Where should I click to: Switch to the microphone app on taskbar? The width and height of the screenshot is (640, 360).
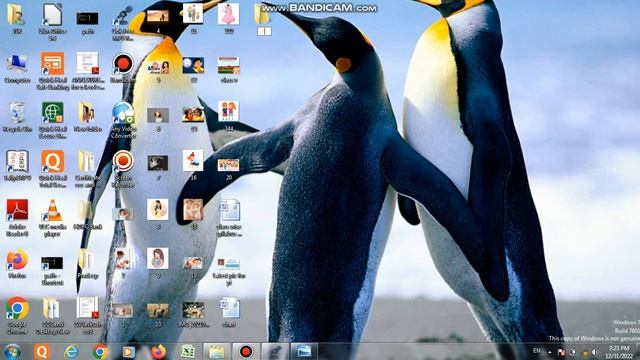click(275, 351)
